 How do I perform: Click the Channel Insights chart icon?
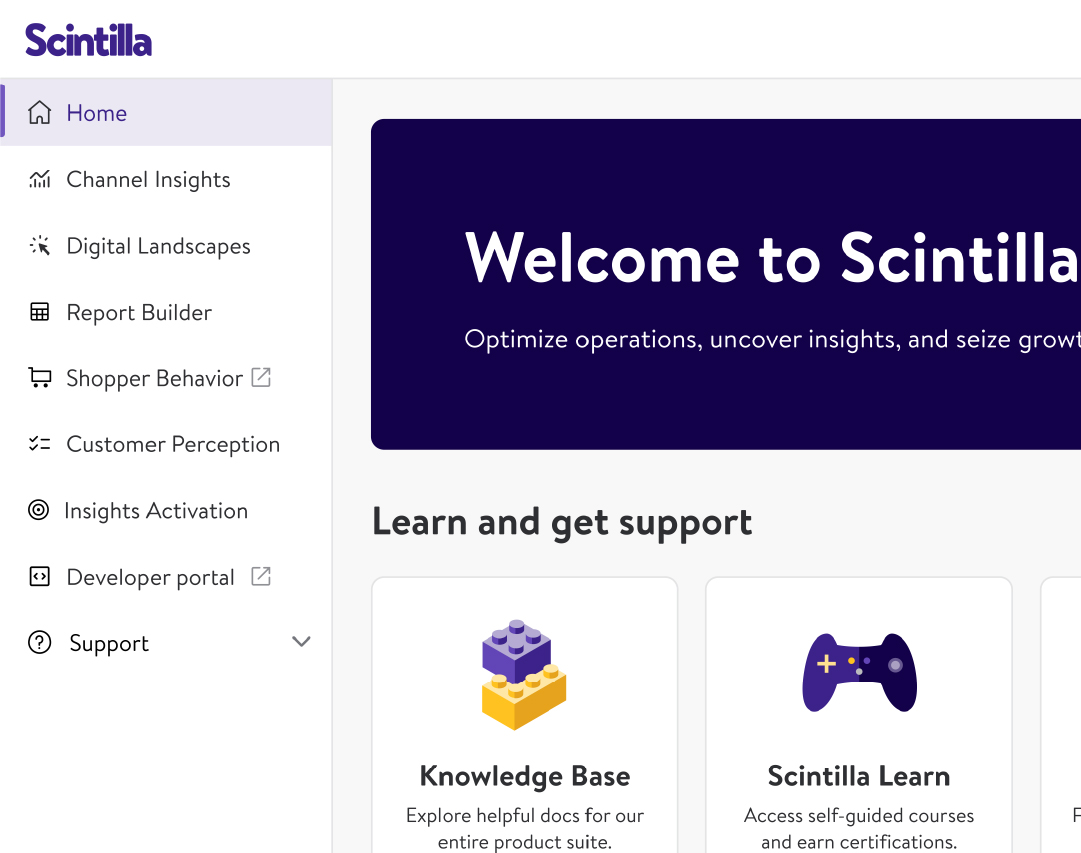[x=39, y=180]
